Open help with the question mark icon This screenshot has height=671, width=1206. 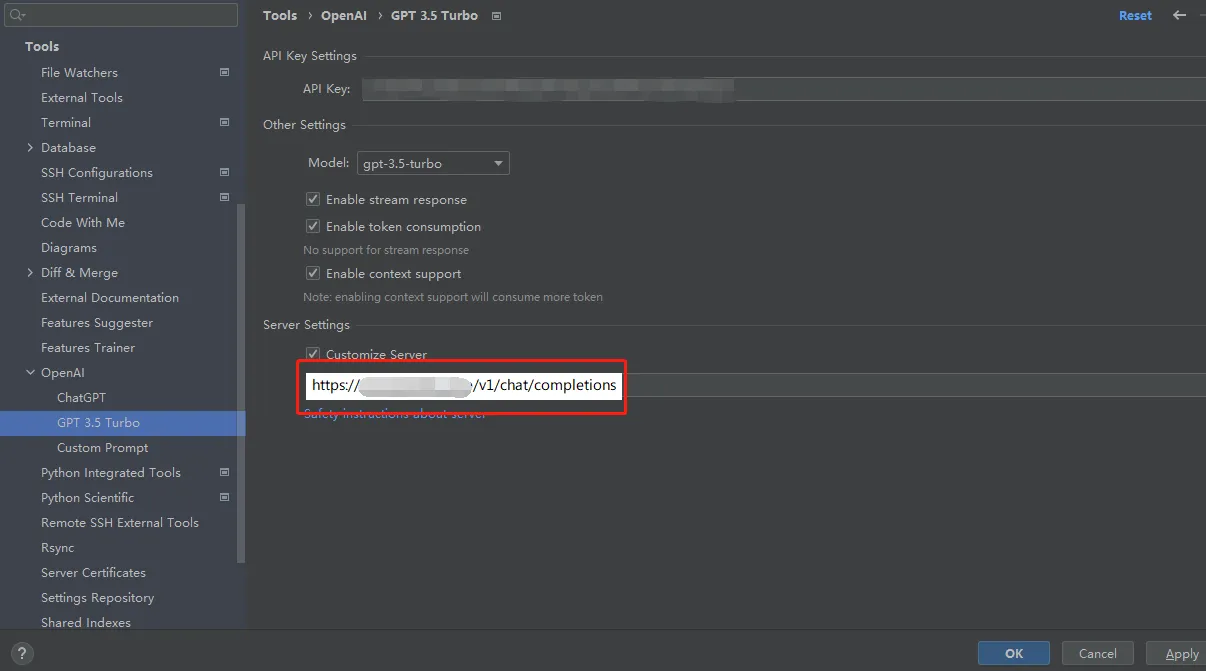(20, 653)
